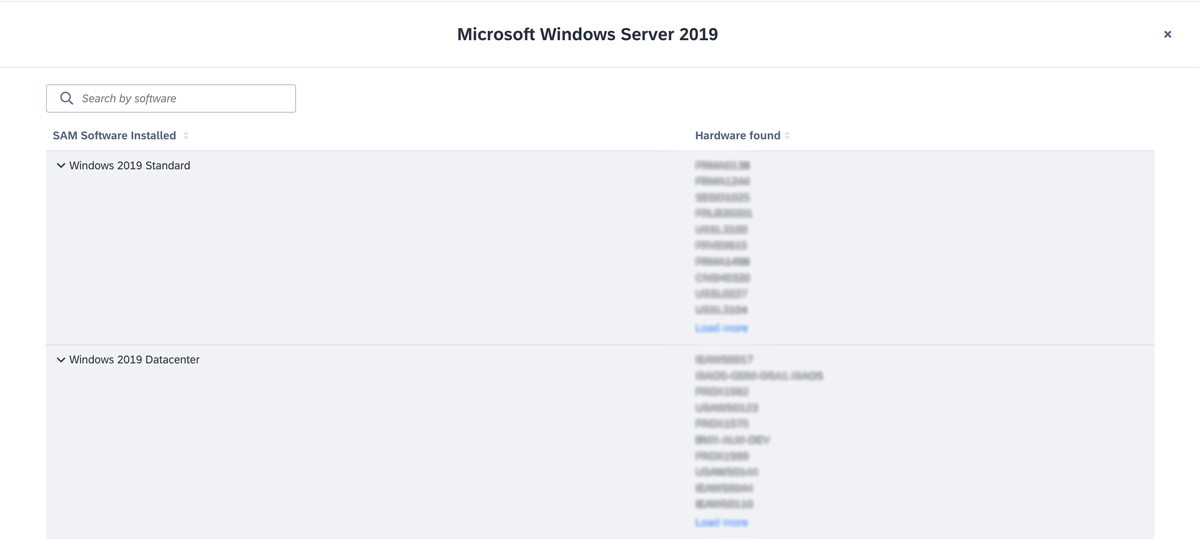Screen dimensions: 1200x556
Task: Click Load more under Windows 2019 Standard
Action: coord(721,328)
